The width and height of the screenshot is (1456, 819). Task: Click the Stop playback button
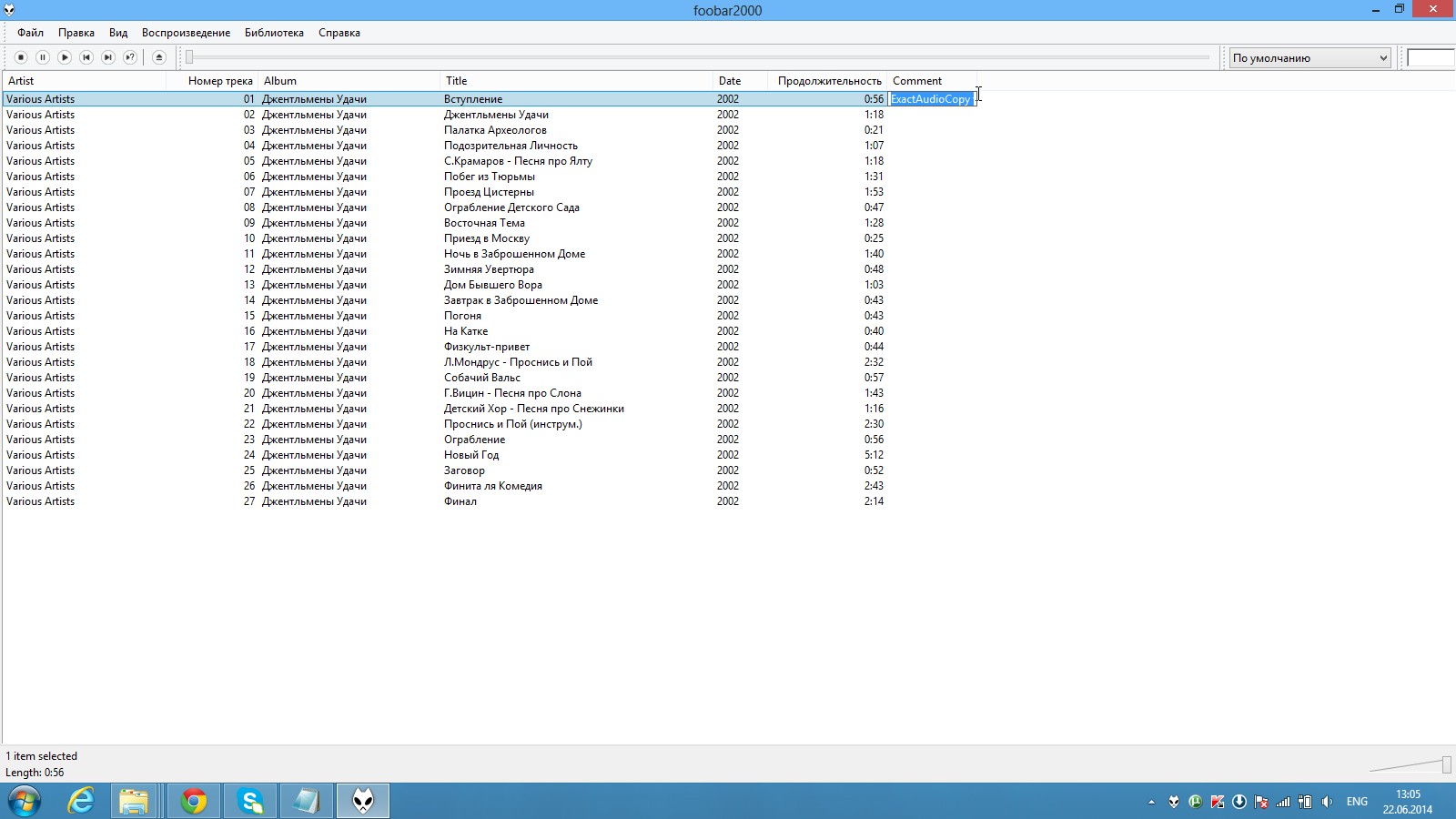(21, 57)
